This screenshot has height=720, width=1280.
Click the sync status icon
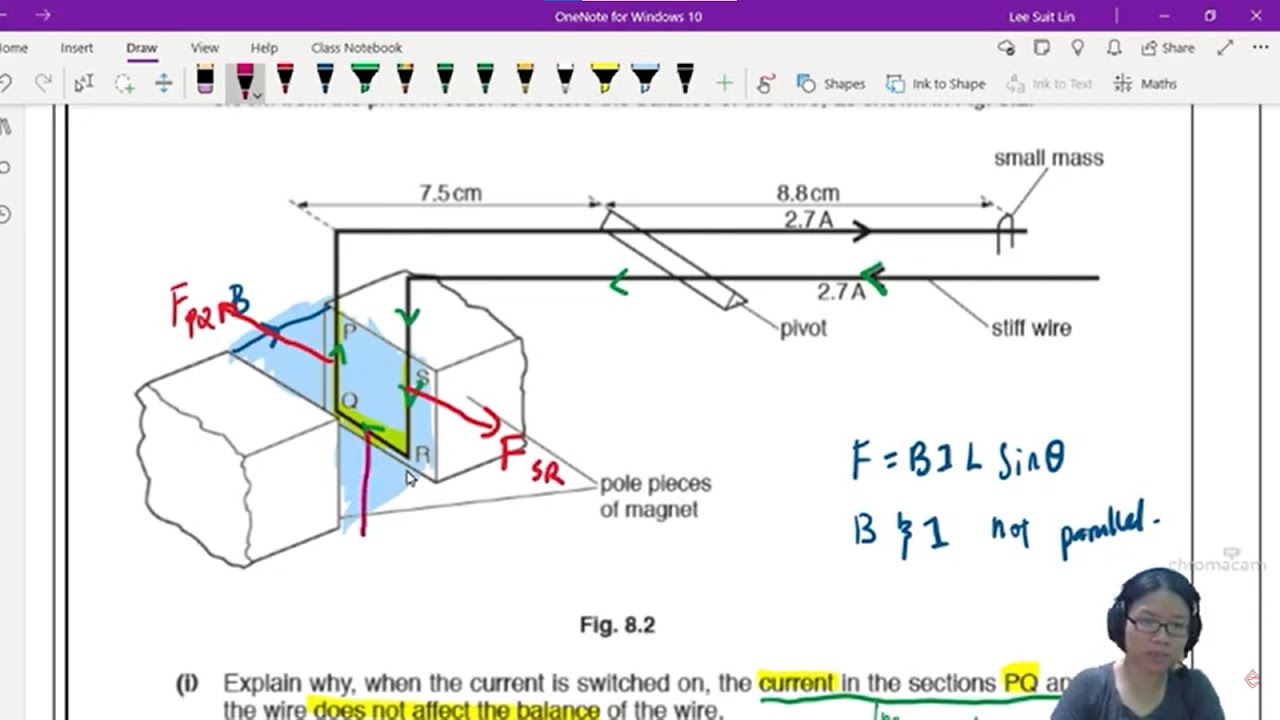(x=1006, y=47)
